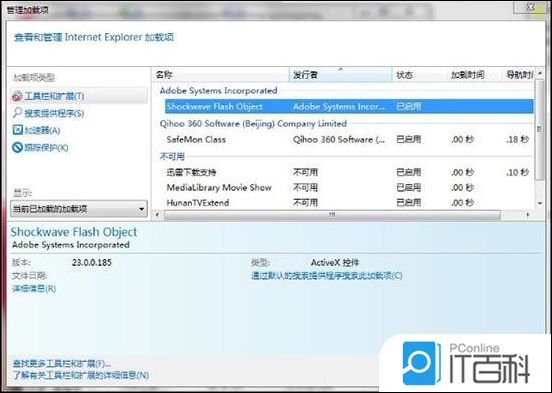Open 通过默认的搜索提供程序搜索此加载项(C) link
This screenshot has height=393, width=552.
coord(326,275)
